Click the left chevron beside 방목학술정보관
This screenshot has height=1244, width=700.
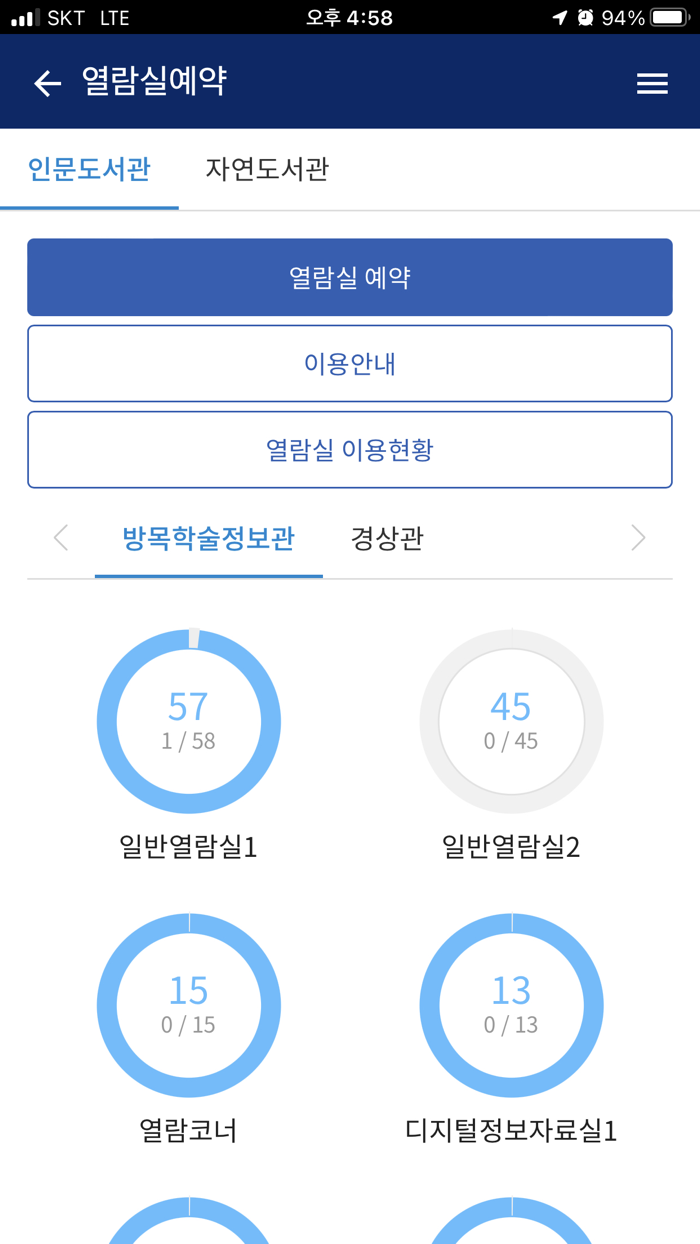click(60, 538)
